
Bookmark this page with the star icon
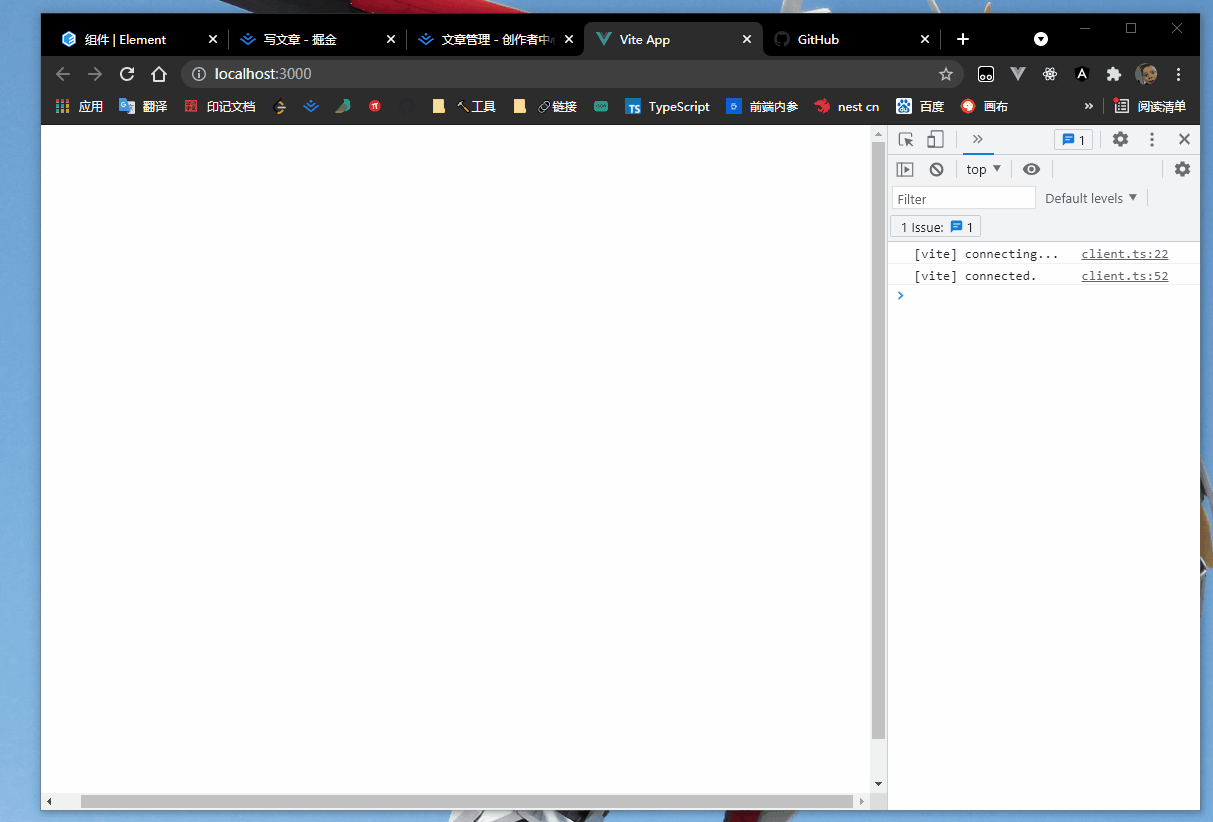(x=945, y=74)
